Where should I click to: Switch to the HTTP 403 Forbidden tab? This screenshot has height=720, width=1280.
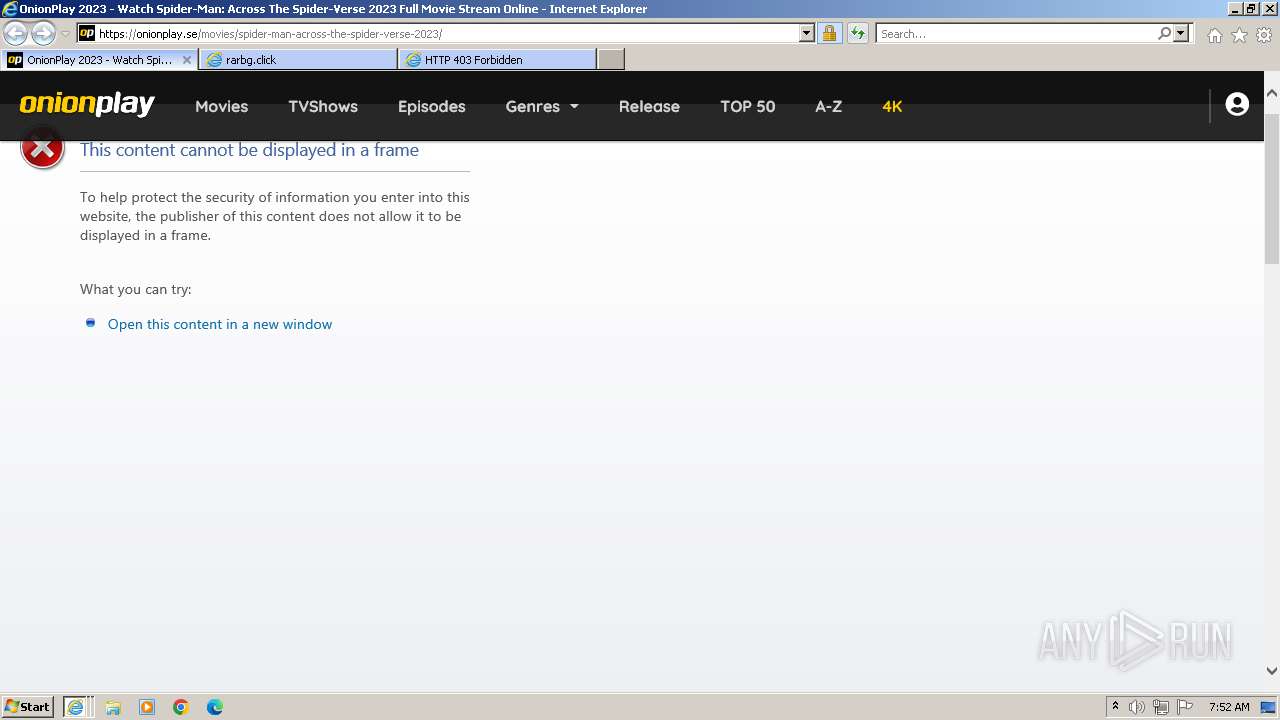click(x=497, y=60)
